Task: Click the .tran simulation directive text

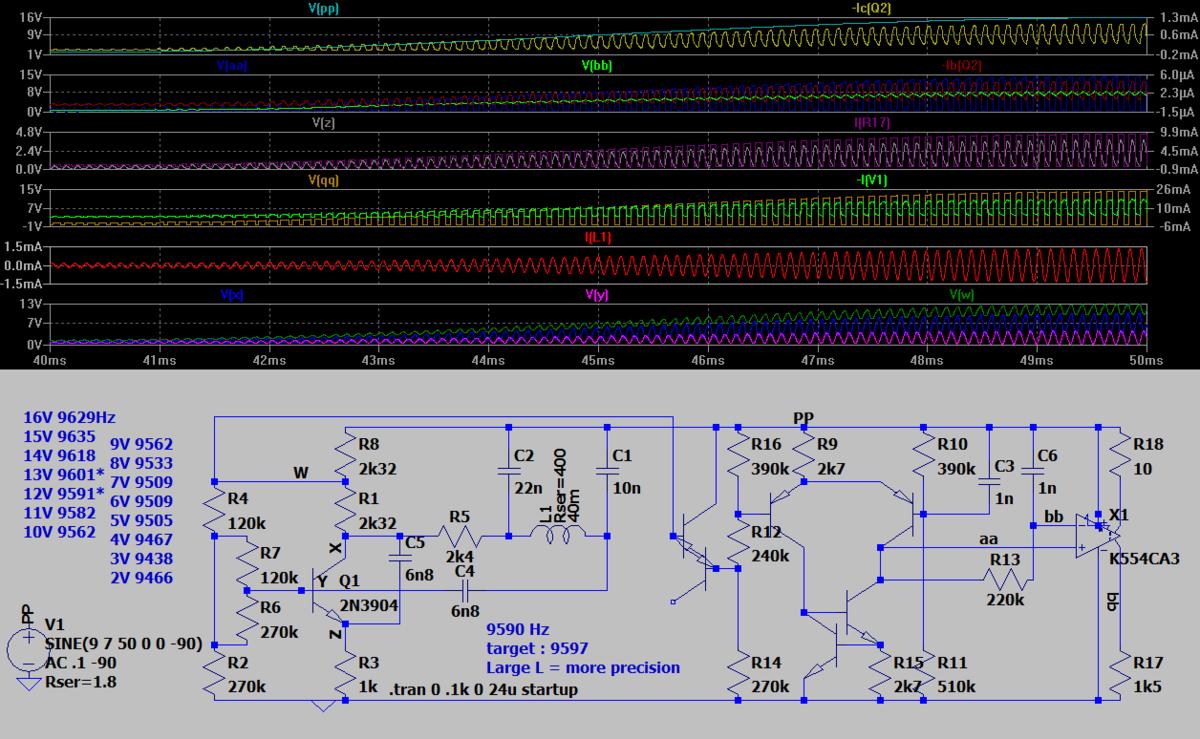Action: 482,690
